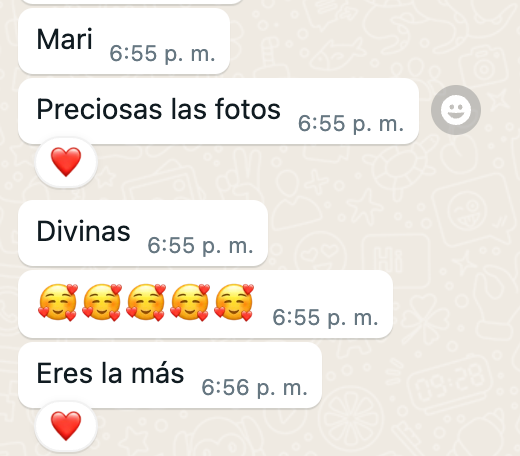Click the fourth smiling hearts emoji
The width and height of the screenshot is (520, 456).
(190, 302)
